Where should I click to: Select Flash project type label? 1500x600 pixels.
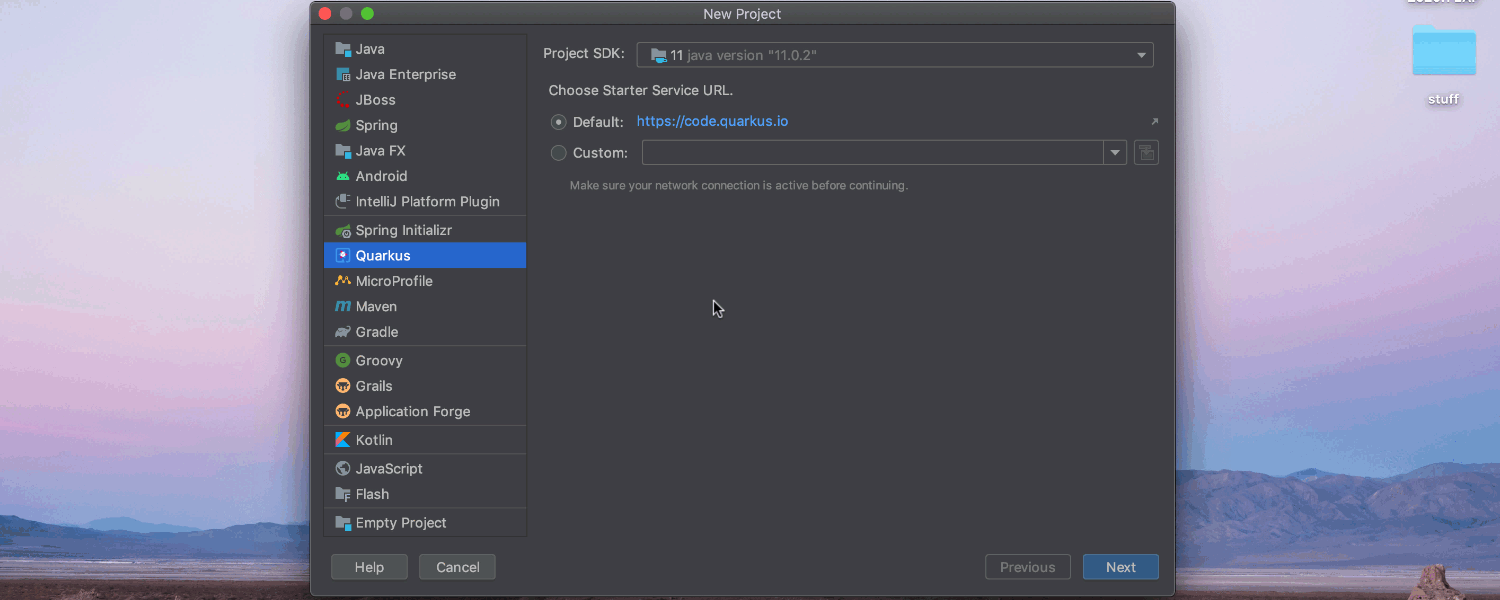[373, 495]
